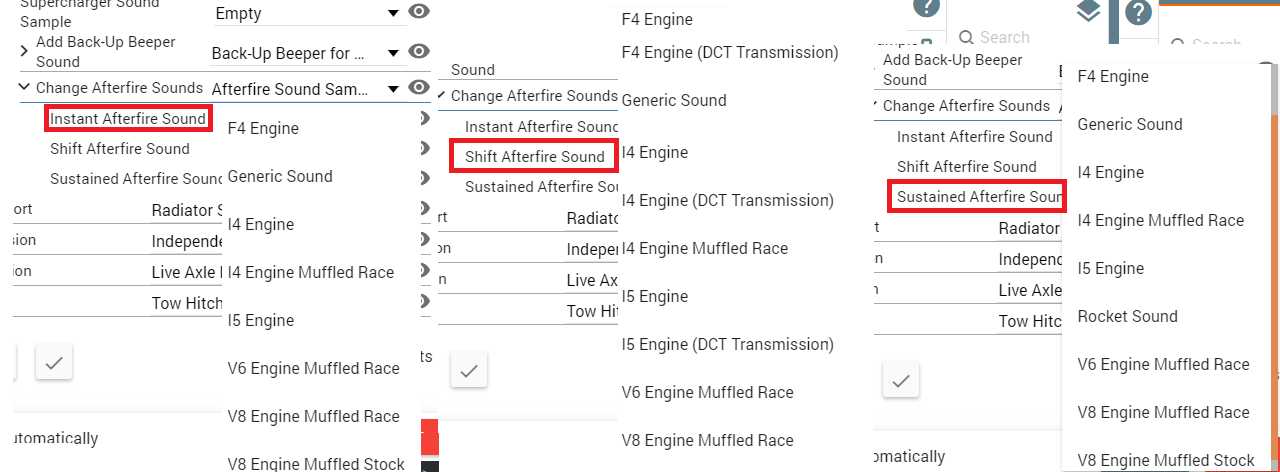The height and width of the screenshot is (472, 1280).
Task: Select I4 Engine (DCT Transmission) option
Action: (727, 200)
